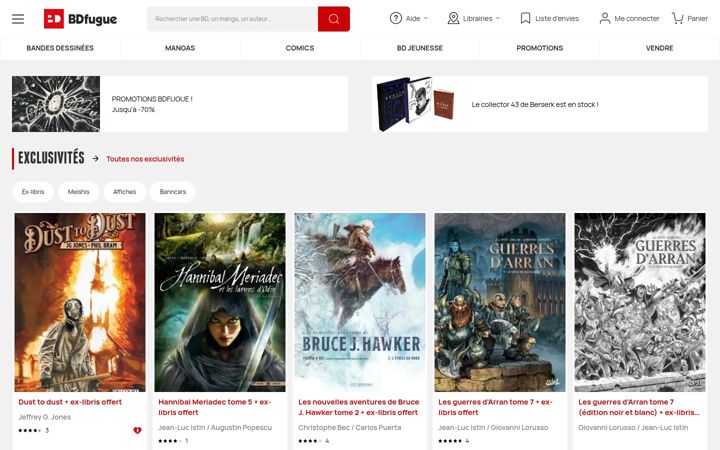Open the Berserk collector 43 banner text

(535, 104)
